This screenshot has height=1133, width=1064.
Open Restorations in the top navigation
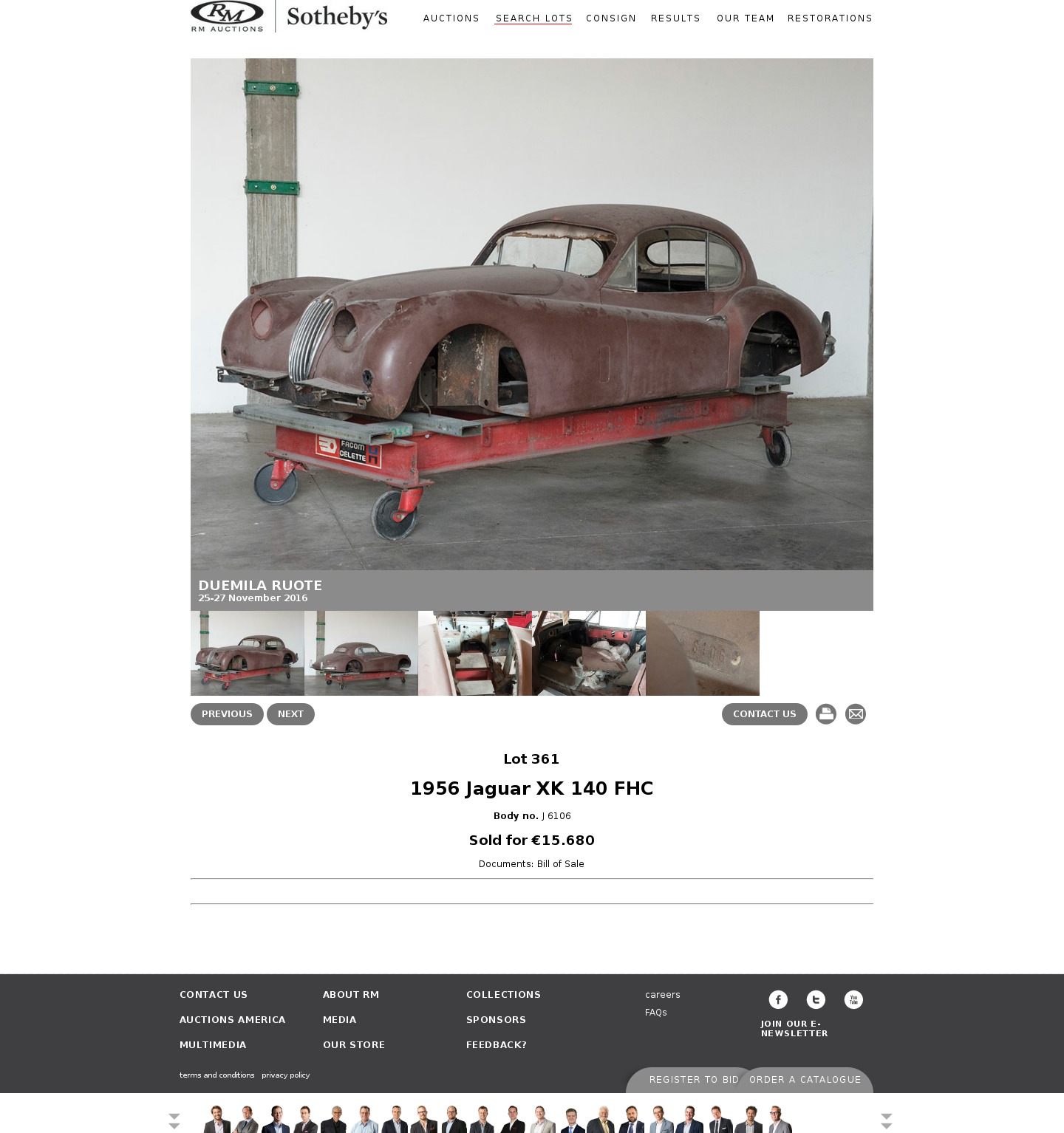[x=830, y=18]
